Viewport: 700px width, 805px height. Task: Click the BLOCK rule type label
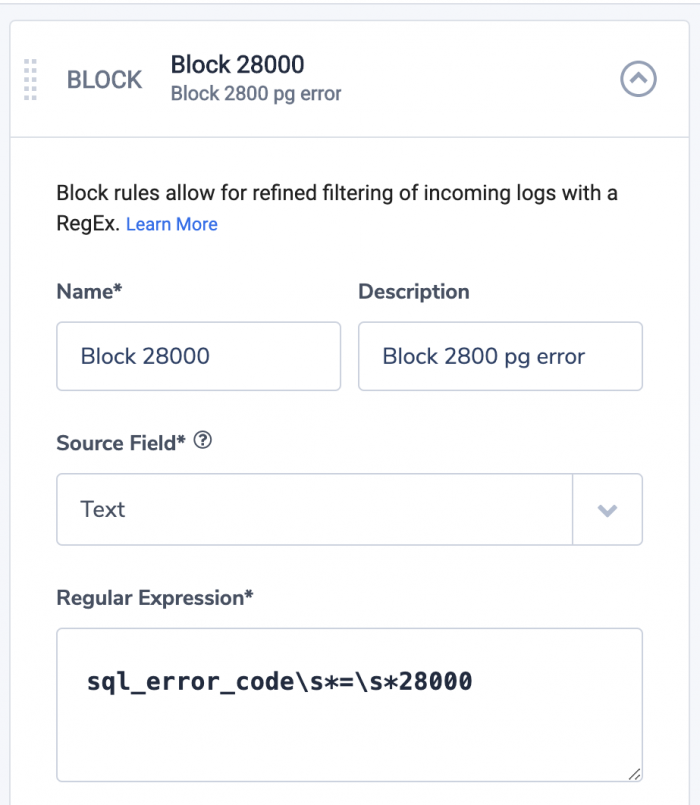point(104,80)
